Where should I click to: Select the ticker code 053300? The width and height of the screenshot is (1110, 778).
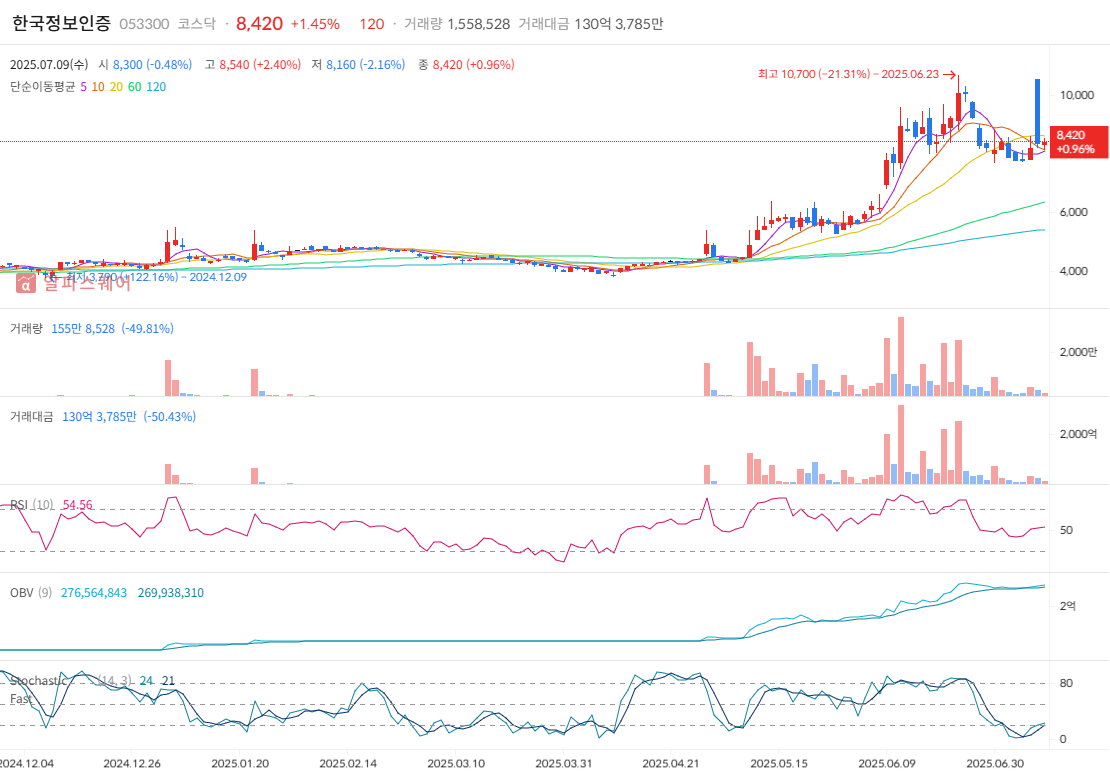click(x=144, y=24)
